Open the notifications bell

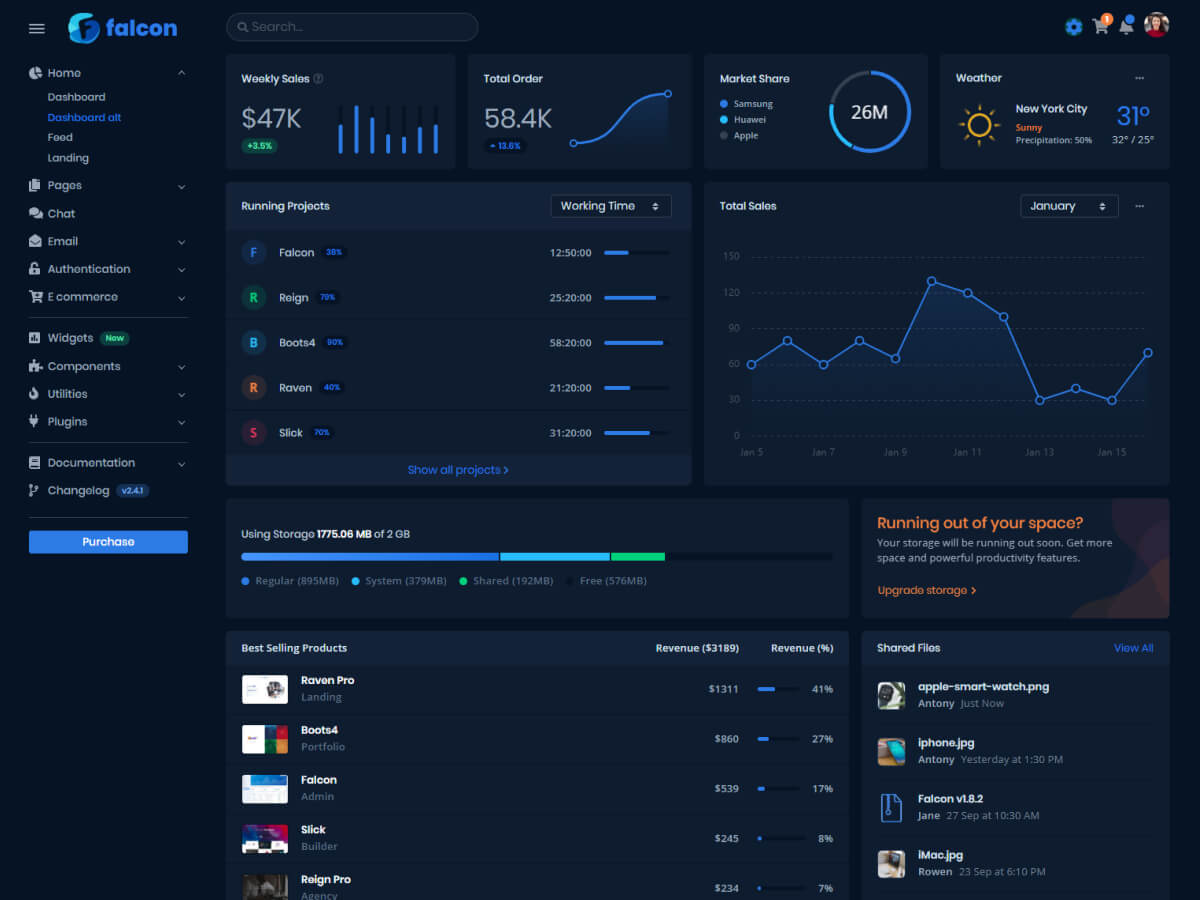[1126, 27]
